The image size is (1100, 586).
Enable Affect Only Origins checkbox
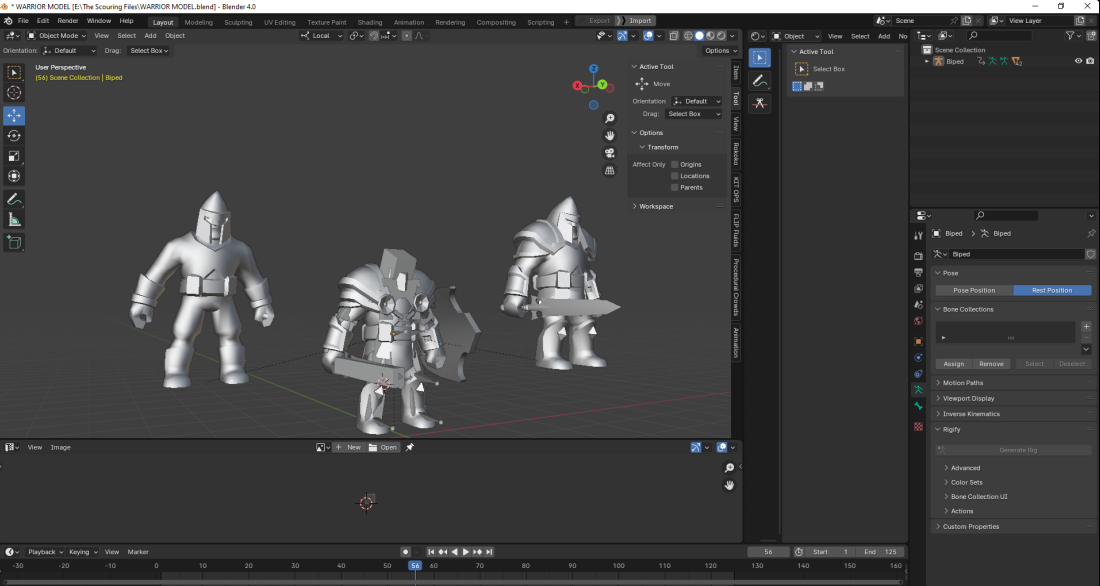675,164
